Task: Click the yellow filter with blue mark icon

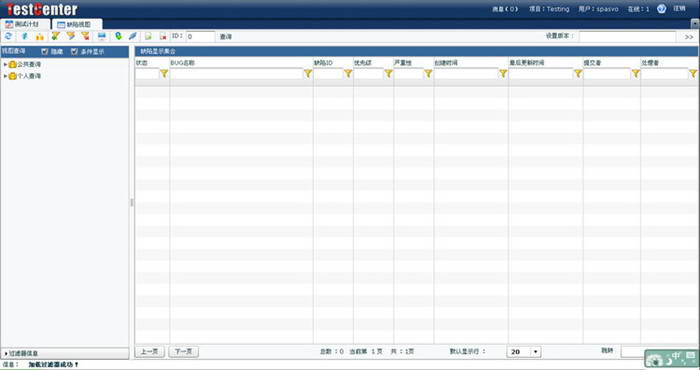Action: tap(71, 36)
